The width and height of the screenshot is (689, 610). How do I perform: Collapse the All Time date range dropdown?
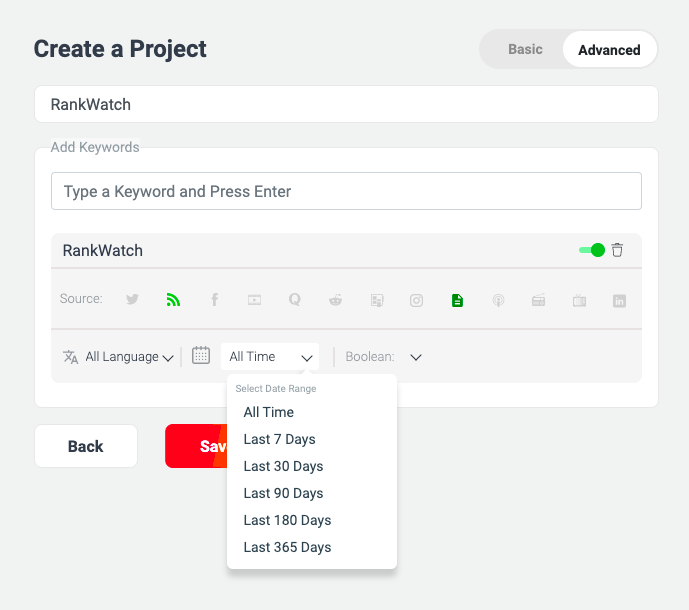(270, 356)
